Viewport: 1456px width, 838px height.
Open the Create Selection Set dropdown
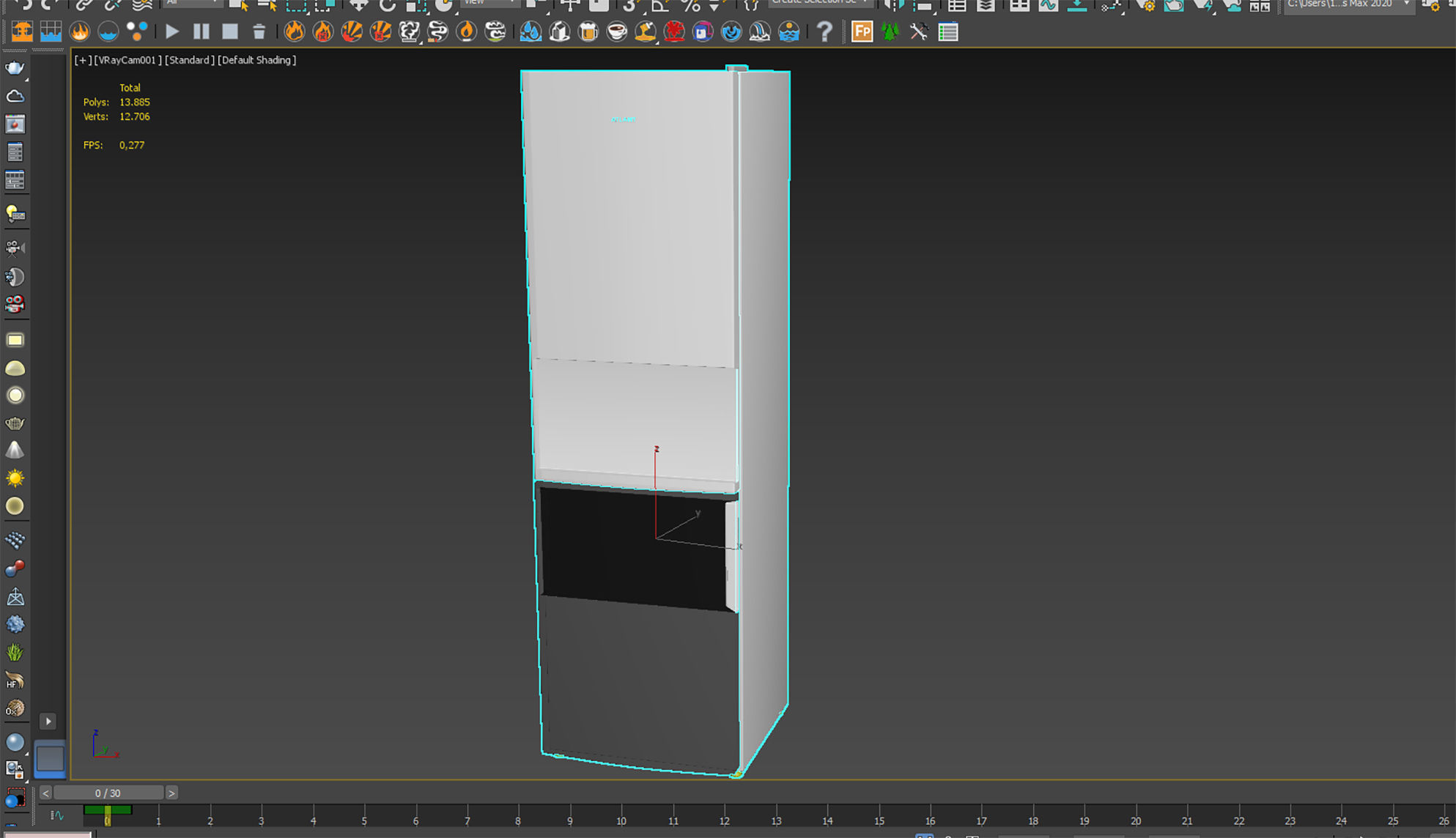(x=821, y=3)
